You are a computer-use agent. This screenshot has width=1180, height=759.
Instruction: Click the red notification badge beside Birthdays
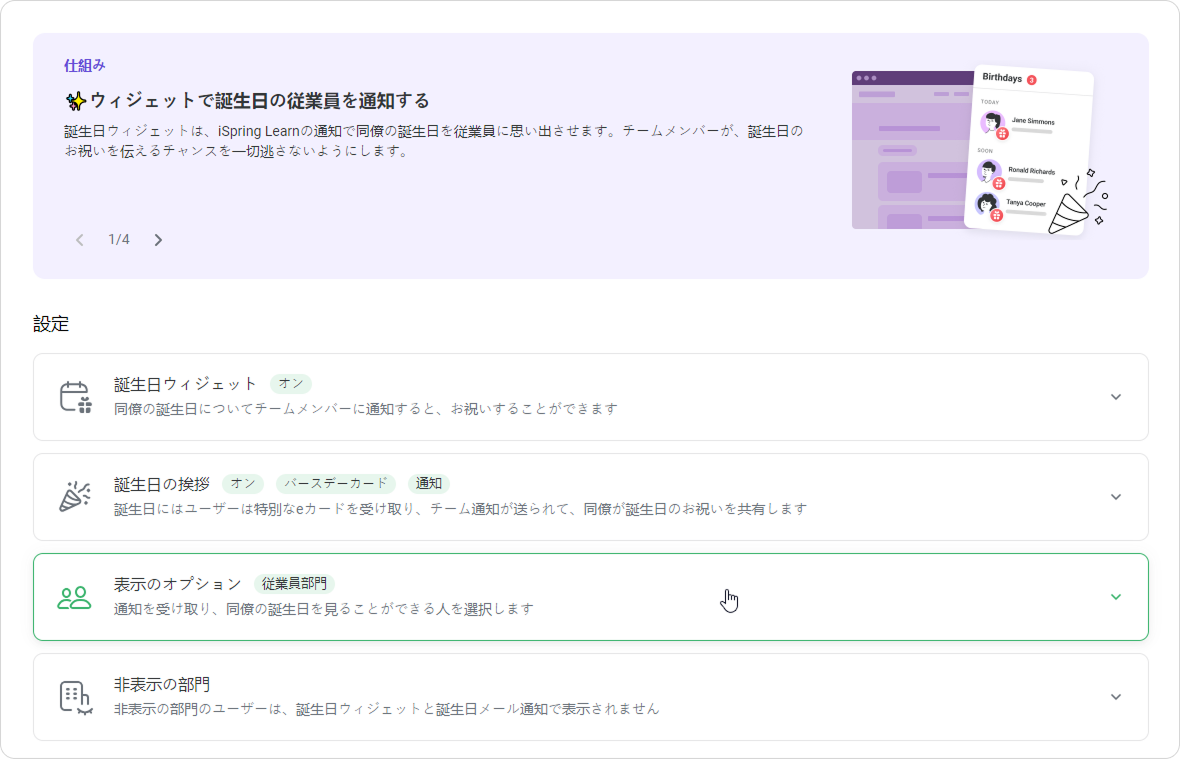(x=1031, y=80)
